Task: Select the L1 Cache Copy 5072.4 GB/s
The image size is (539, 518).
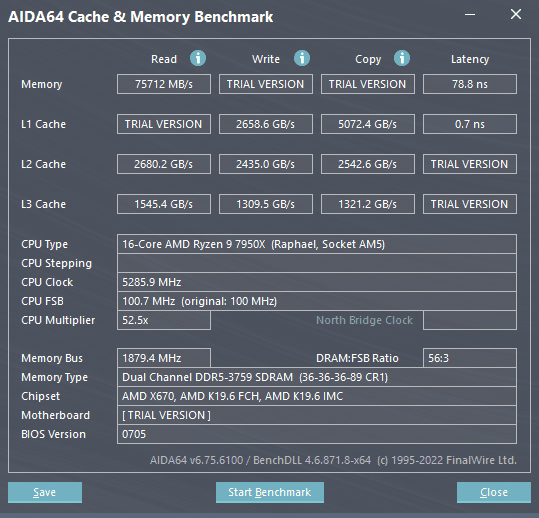Action: (368, 124)
